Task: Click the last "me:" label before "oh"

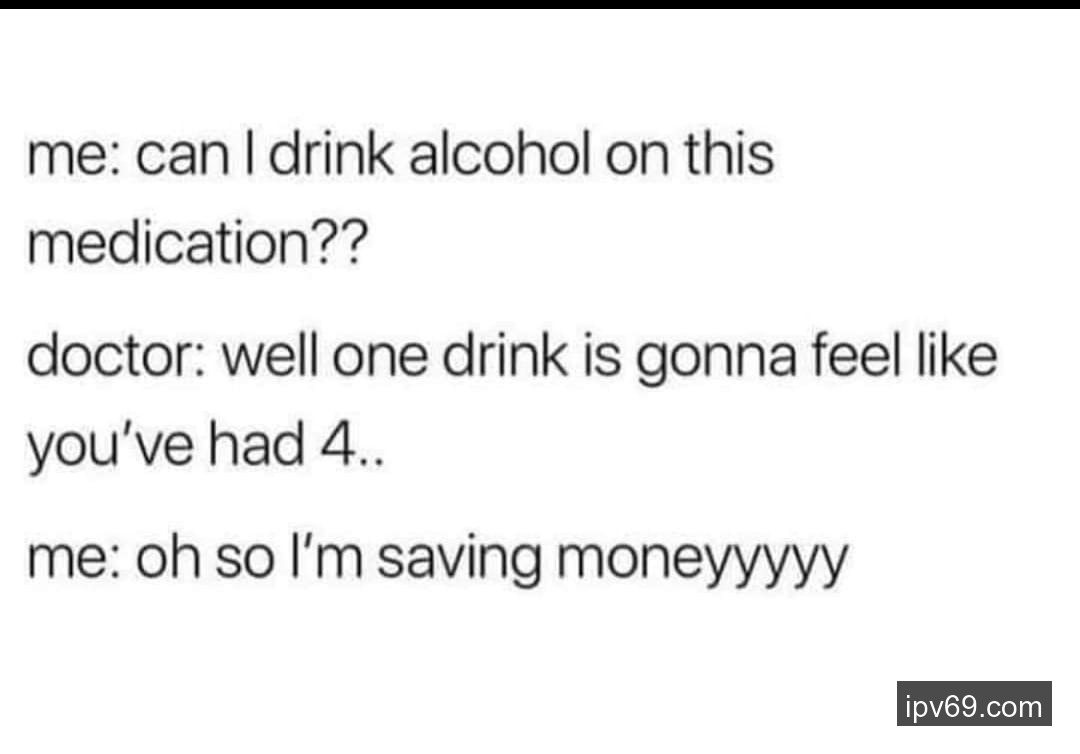Action: click(74, 561)
